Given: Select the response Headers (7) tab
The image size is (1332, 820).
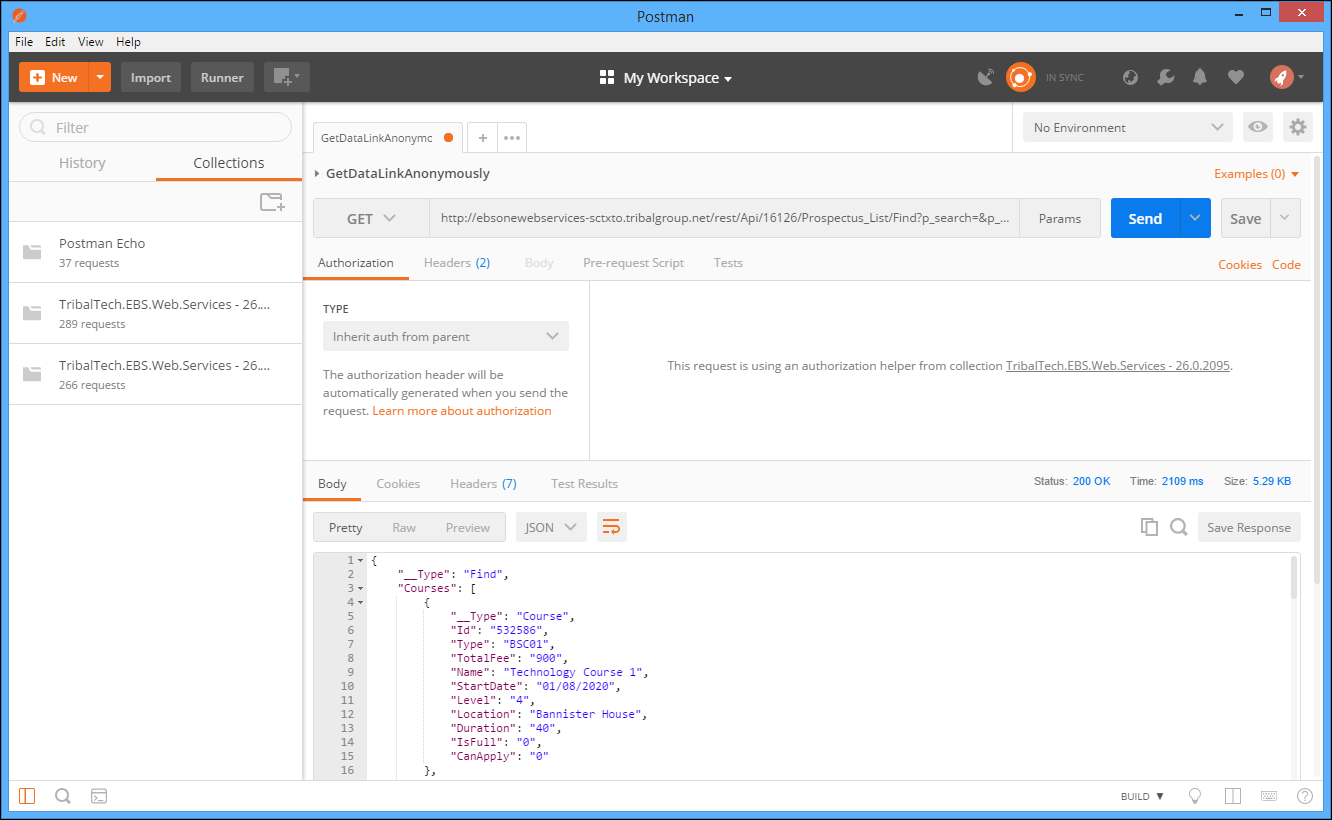Looking at the screenshot, I should [483, 483].
